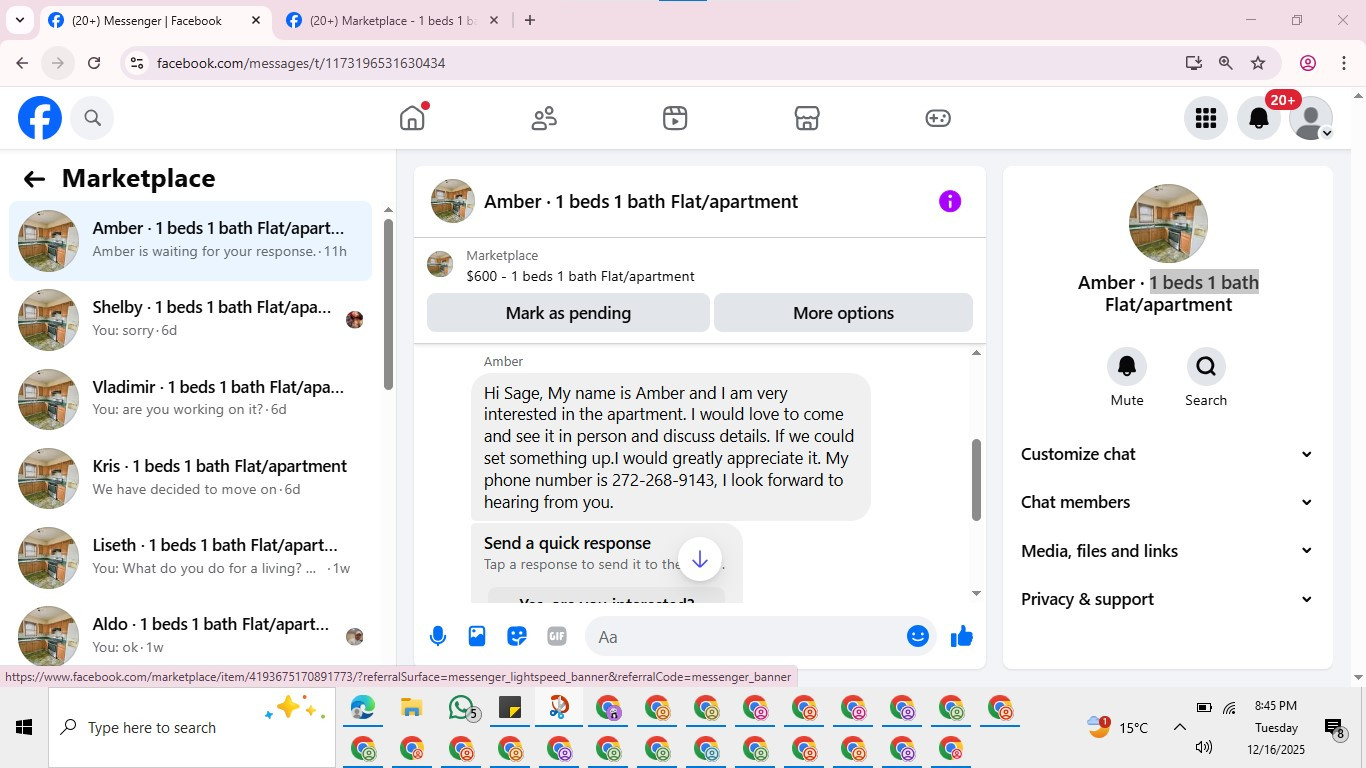
Task: Expand the Customize chat section
Action: pos(1167,454)
